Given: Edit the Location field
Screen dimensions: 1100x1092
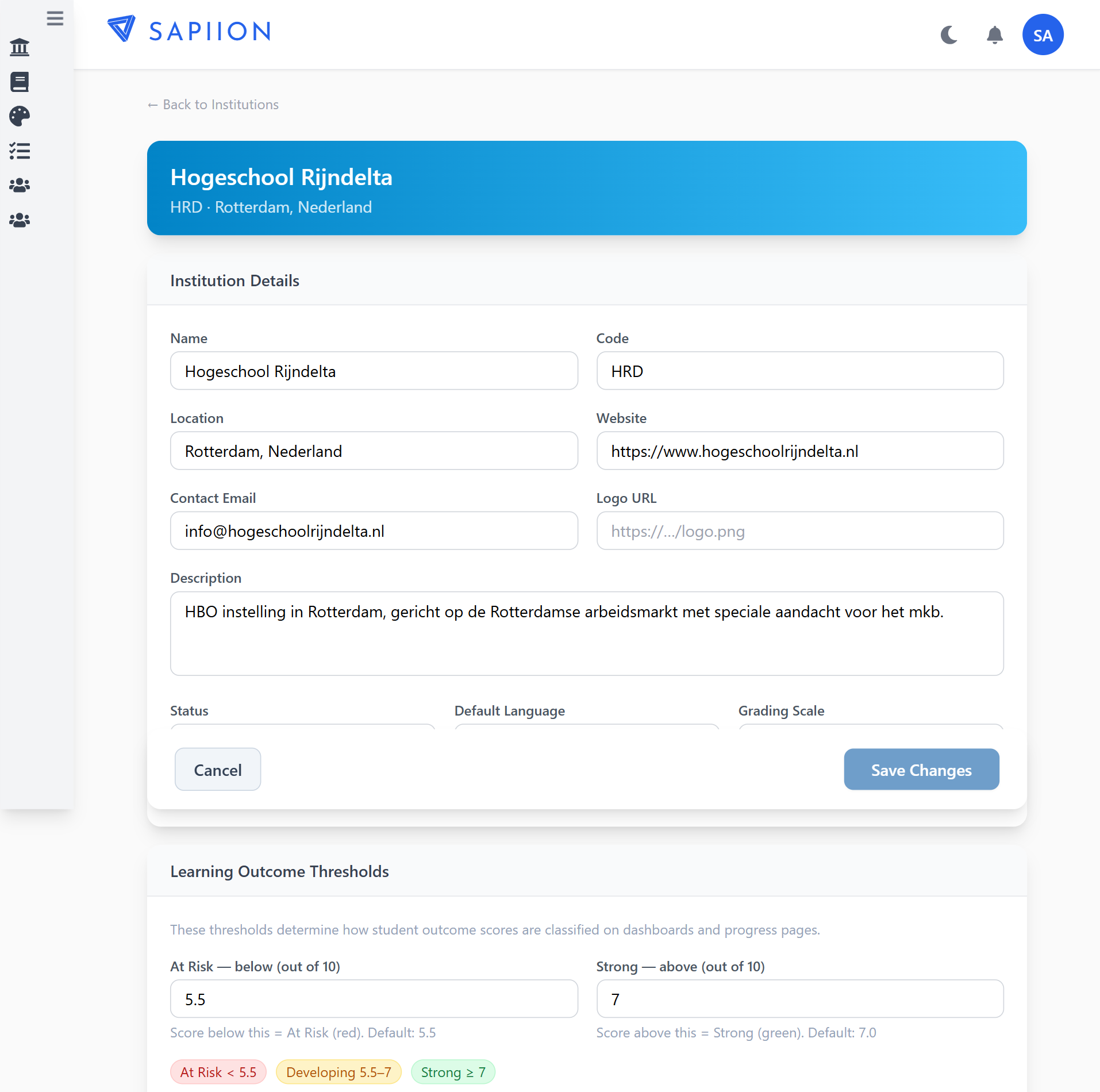Looking at the screenshot, I should [x=374, y=451].
